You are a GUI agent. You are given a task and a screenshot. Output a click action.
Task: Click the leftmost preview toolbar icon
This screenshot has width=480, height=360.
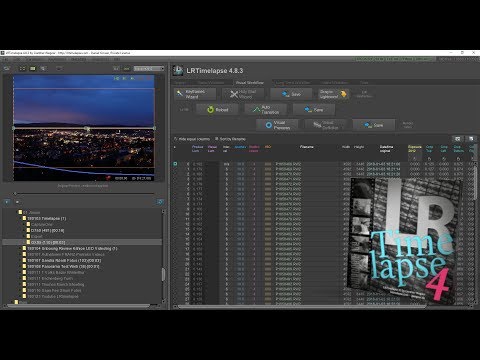[7, 68]
